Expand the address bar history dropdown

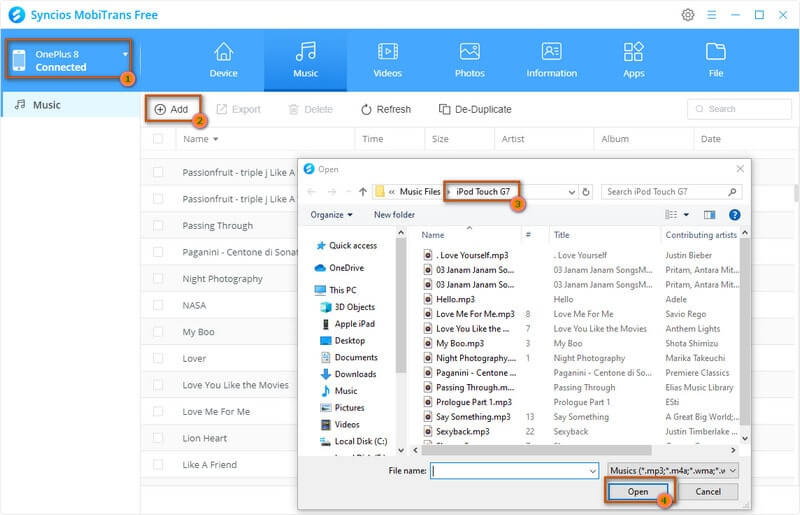(x=571, y=192)
